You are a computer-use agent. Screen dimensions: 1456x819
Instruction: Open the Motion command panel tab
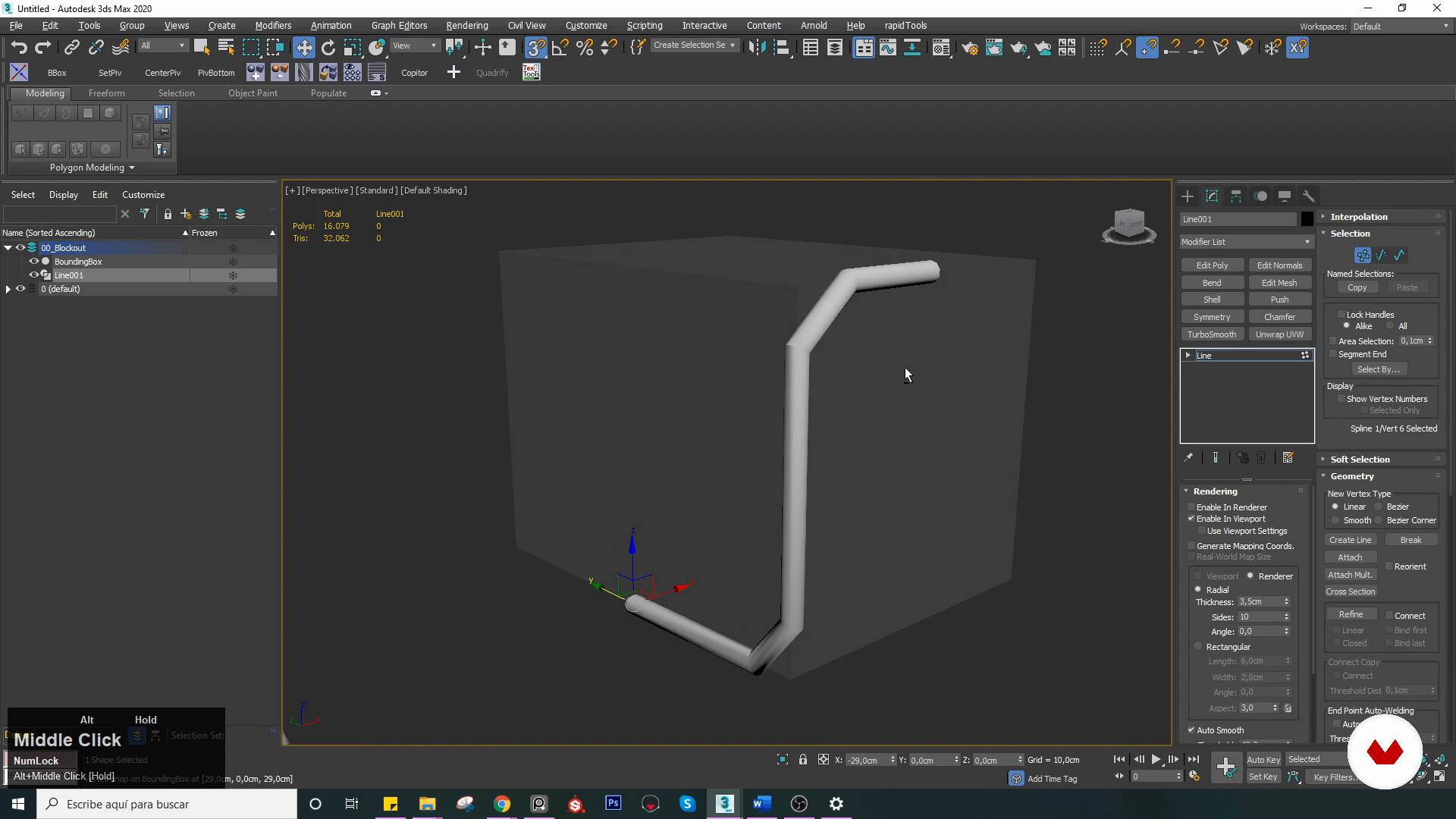click(x=1260, y=196)
